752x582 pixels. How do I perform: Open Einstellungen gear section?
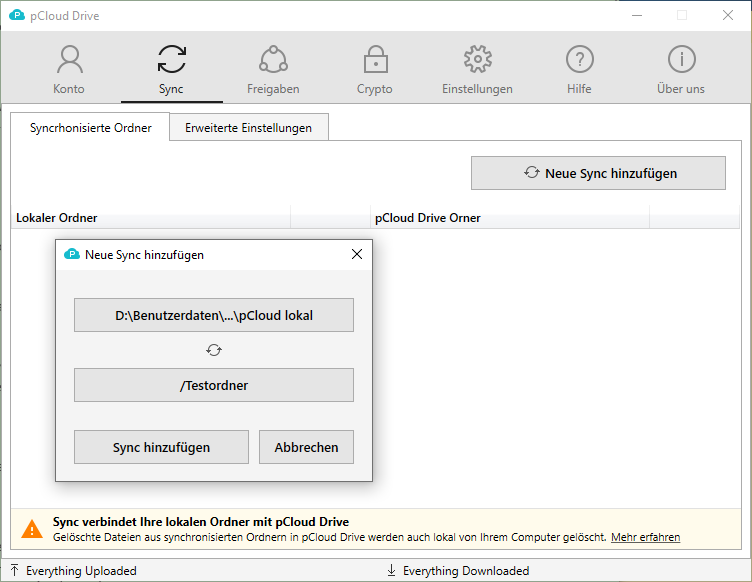[477, 70]
